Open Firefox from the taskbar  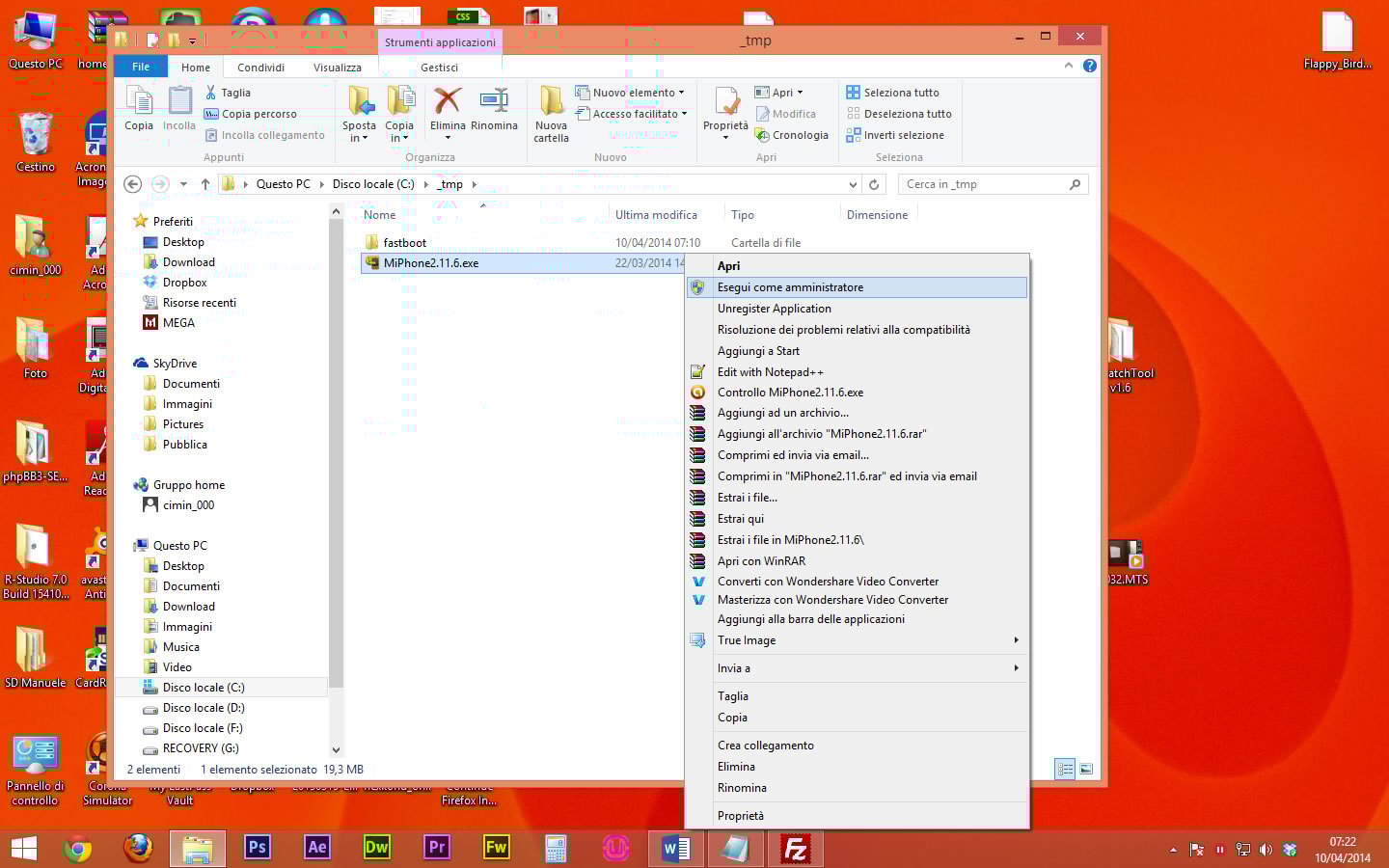(138, 849)
